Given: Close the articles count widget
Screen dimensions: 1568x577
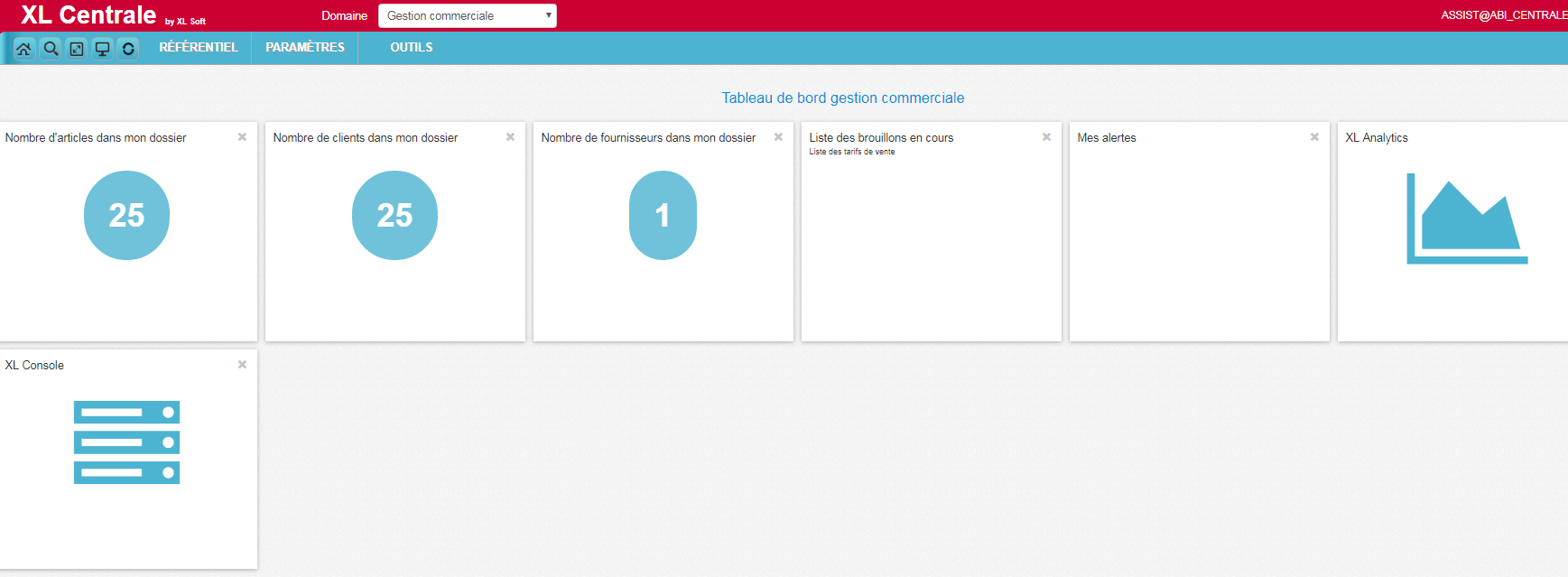Looking at the screenshot, I should click(242, 137).
